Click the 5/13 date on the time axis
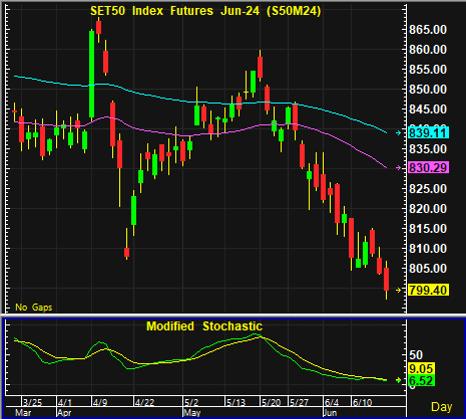The width and height of the screenshot is (466, 419). [236, 402]
